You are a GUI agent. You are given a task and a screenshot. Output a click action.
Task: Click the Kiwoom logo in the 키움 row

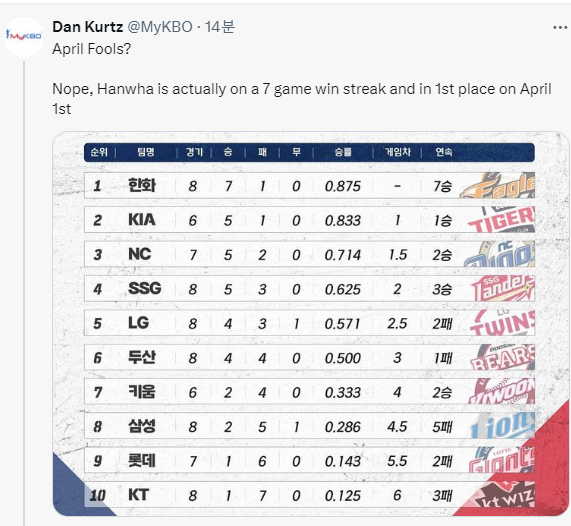point(502,391)
